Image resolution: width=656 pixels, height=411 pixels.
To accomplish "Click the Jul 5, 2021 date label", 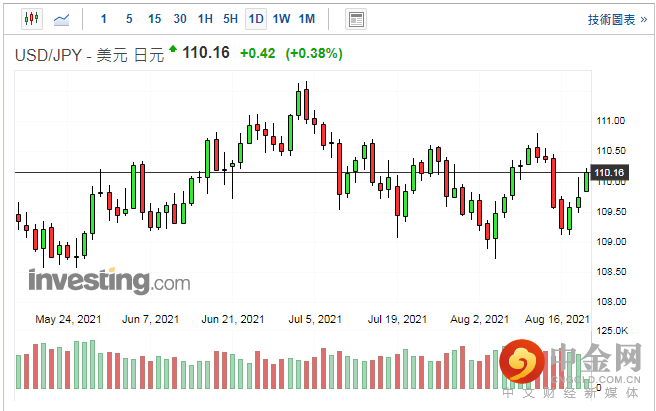I will coord(315,320).
